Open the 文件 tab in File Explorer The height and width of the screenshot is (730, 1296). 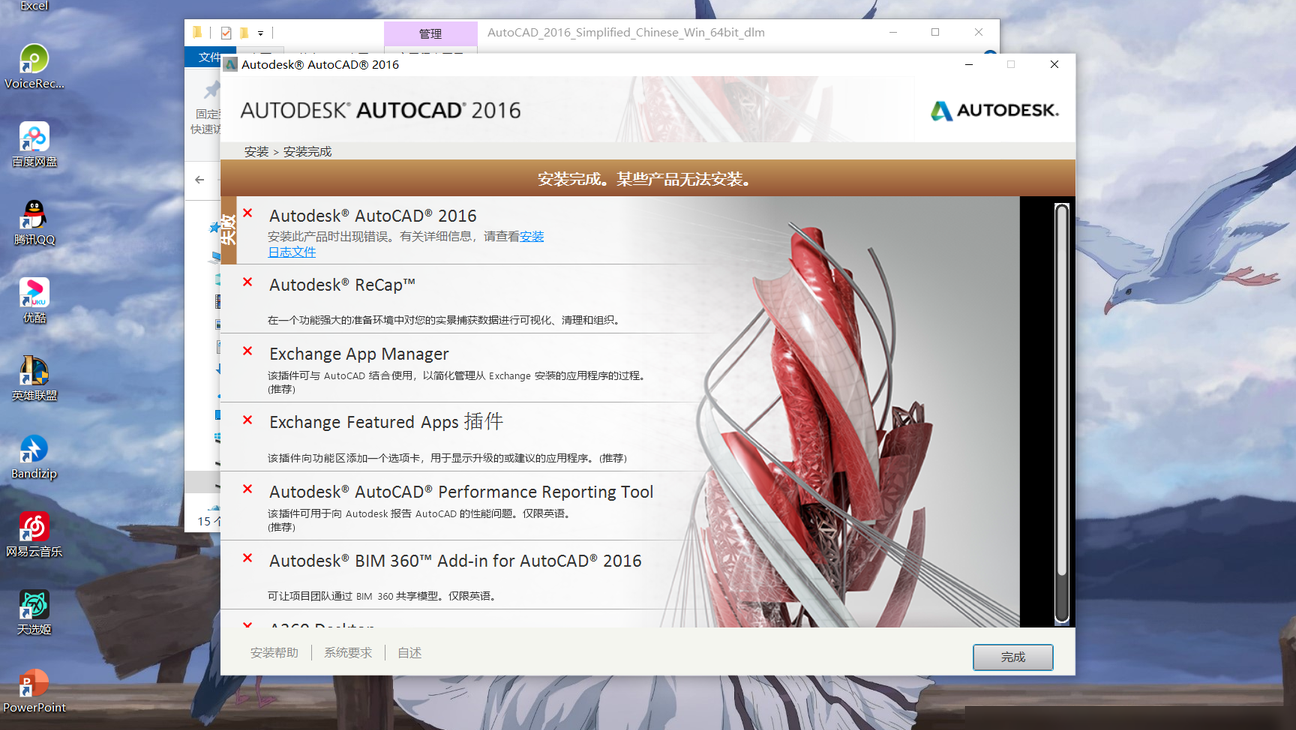pyautogui.click(x=206, y=57)
